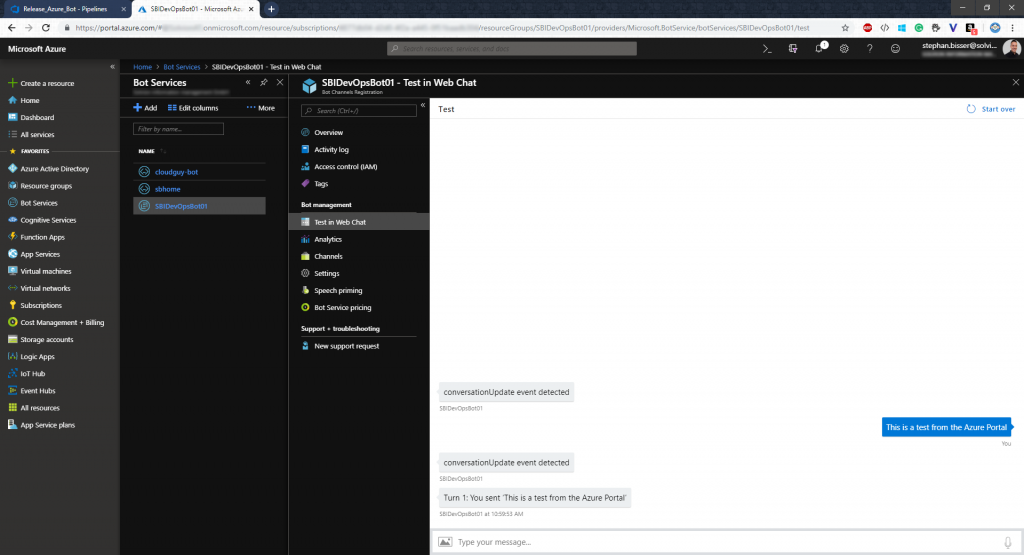
Task: Click the upload image icon in chat box
Action: [445, 542]
